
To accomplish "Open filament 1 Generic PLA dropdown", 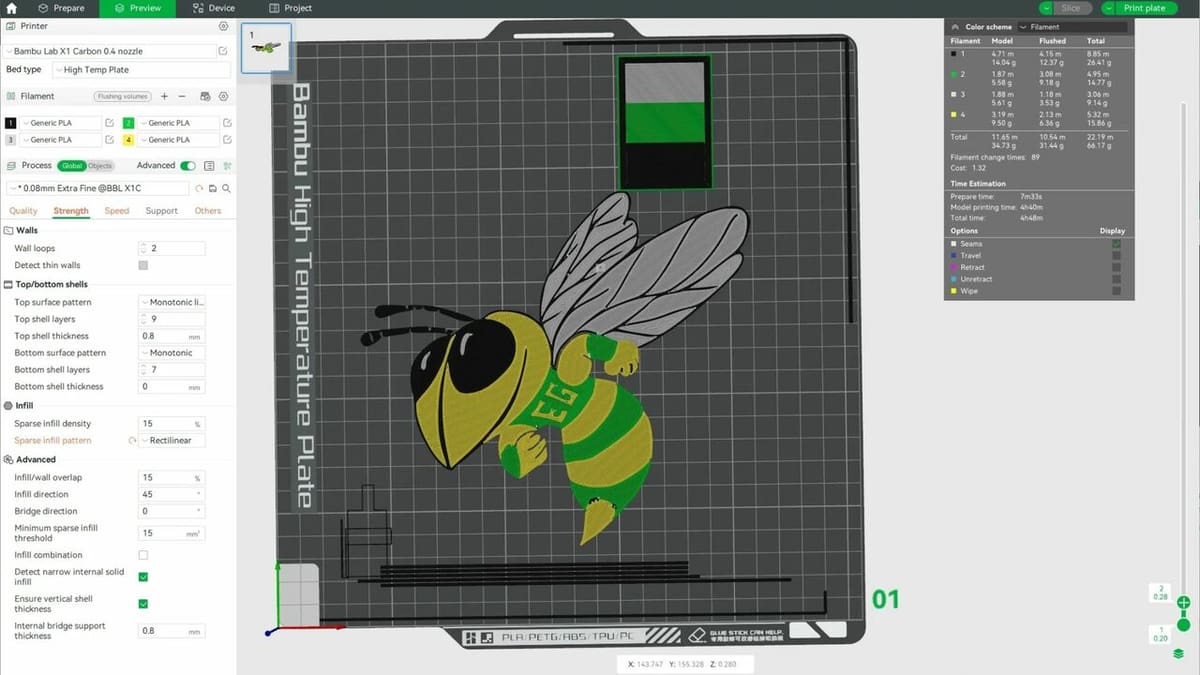I will (60, 123).
